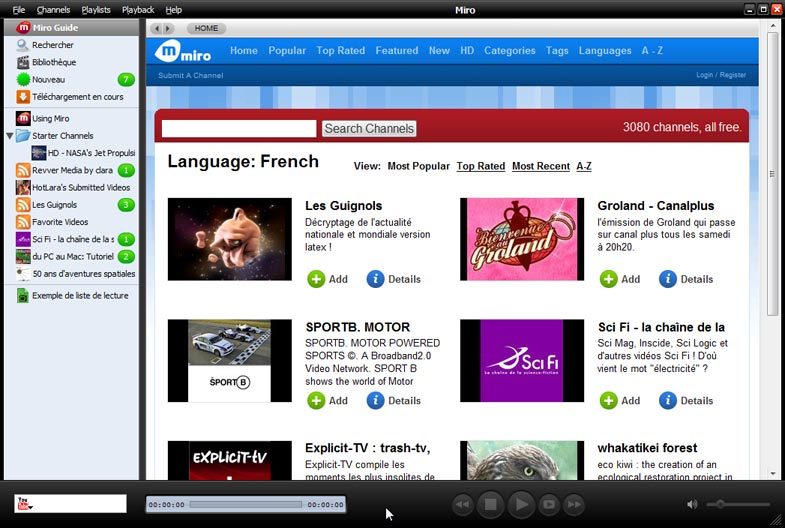
Task: Click the green Add icon for Les Guignols
Action: click(x=316, y=279)
